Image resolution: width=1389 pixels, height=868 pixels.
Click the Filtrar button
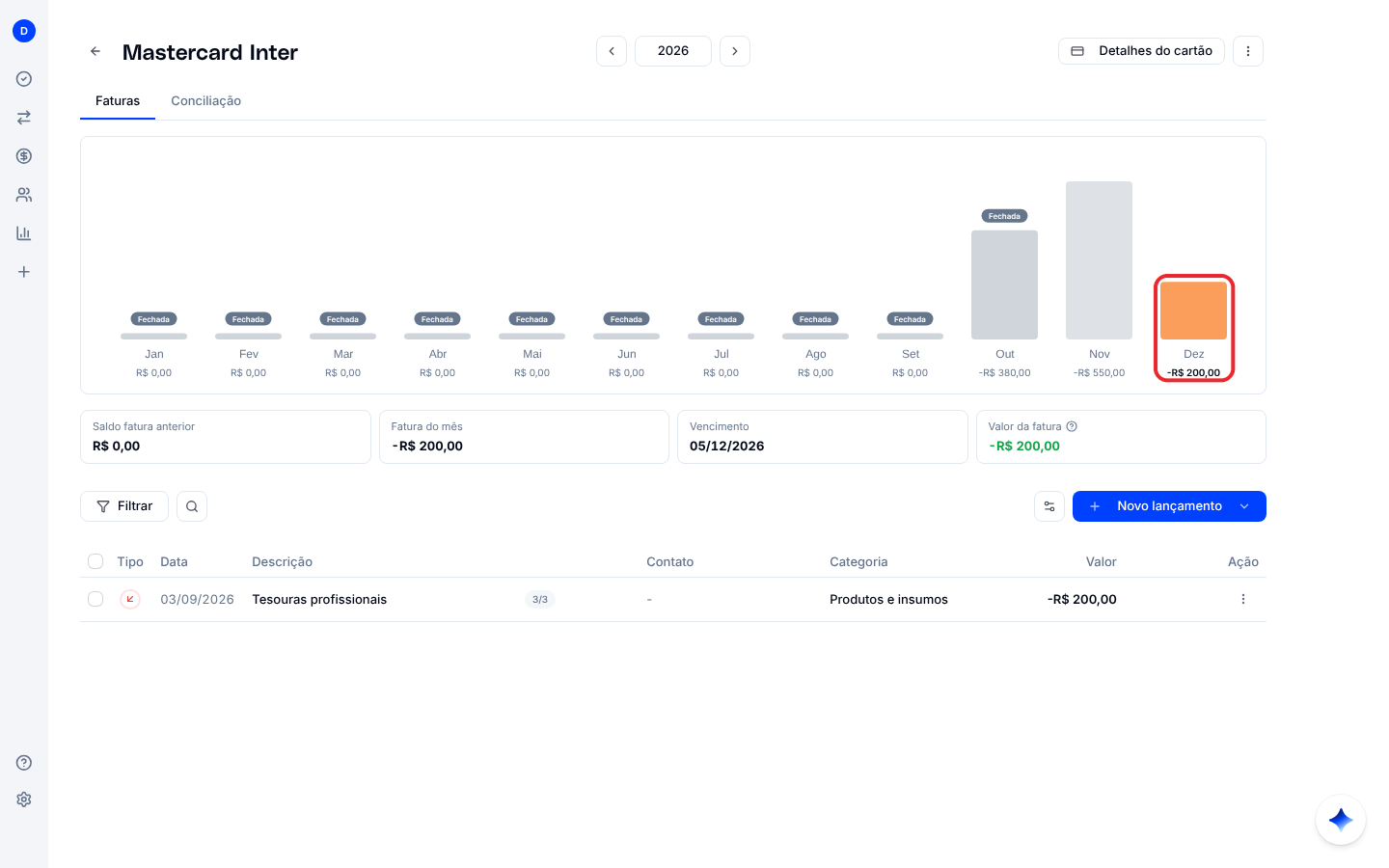coord(124,506)
